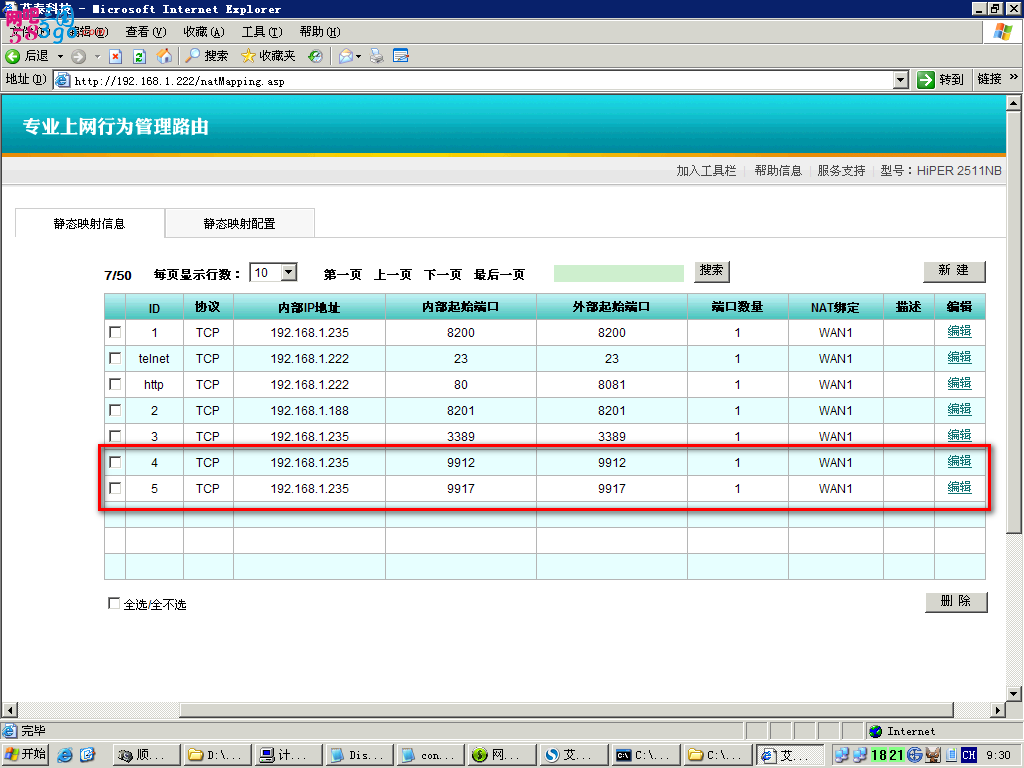
Task: Open the 帮助(H) menu
Action: (320, 31)
